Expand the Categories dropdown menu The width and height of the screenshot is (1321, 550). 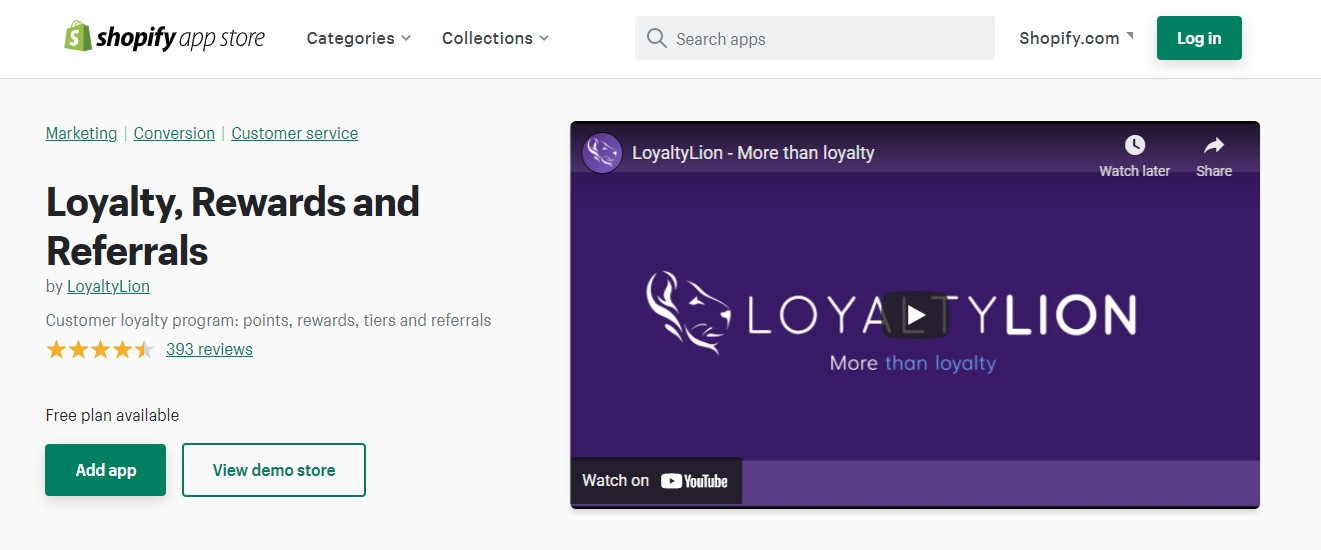pyautogui.click(x=358, y=38)
